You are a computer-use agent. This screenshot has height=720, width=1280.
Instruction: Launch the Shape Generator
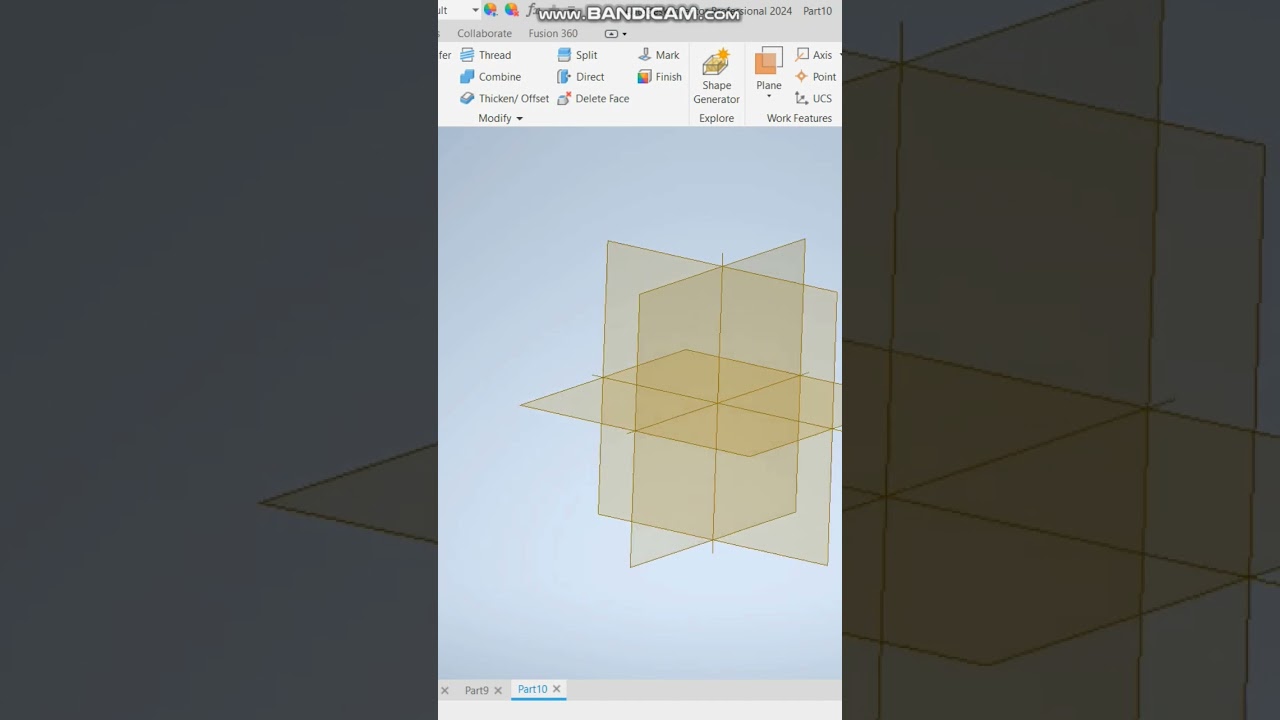pos(716,76)
